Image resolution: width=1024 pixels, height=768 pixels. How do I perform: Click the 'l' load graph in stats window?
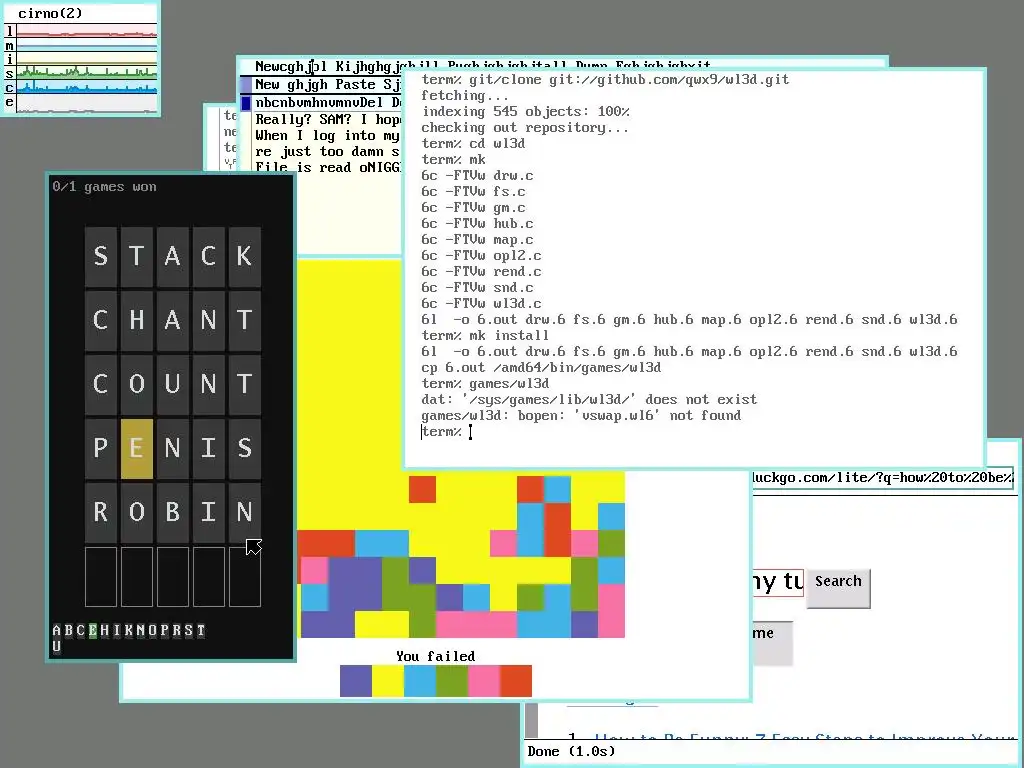click(x=87, y=31)
